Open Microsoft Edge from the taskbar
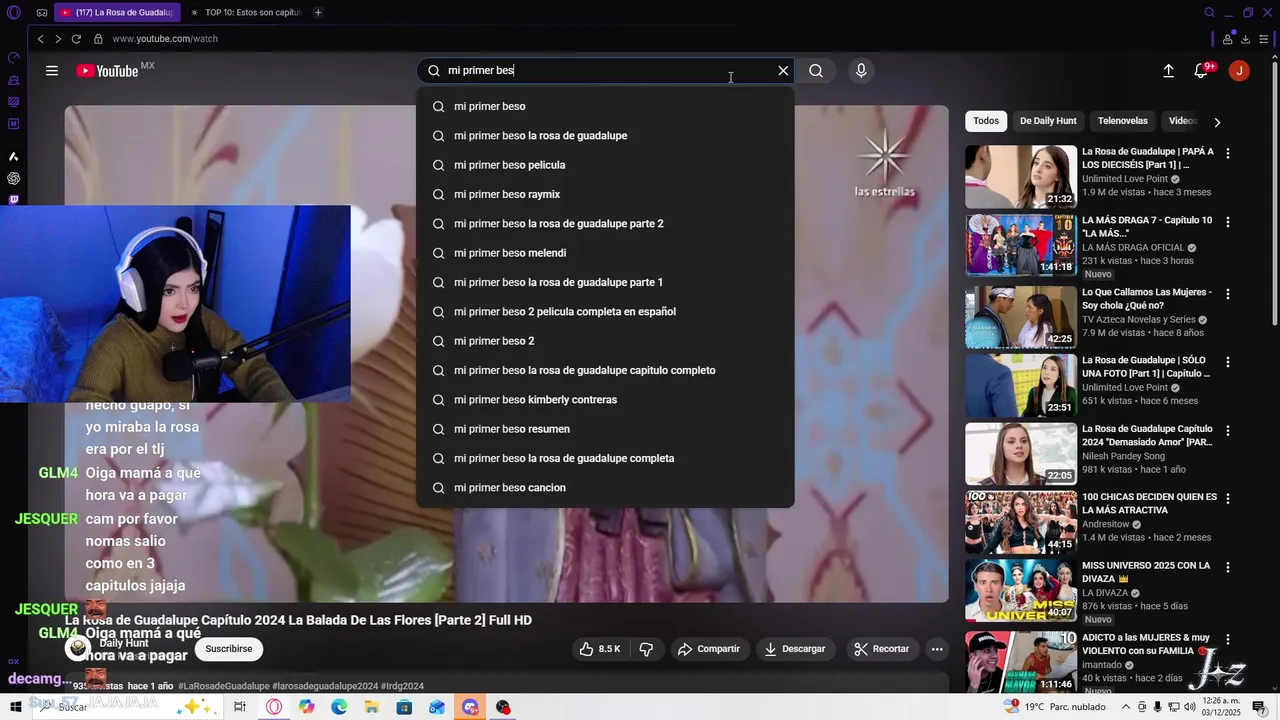The image size is (1280, 720). coord(339,707)
